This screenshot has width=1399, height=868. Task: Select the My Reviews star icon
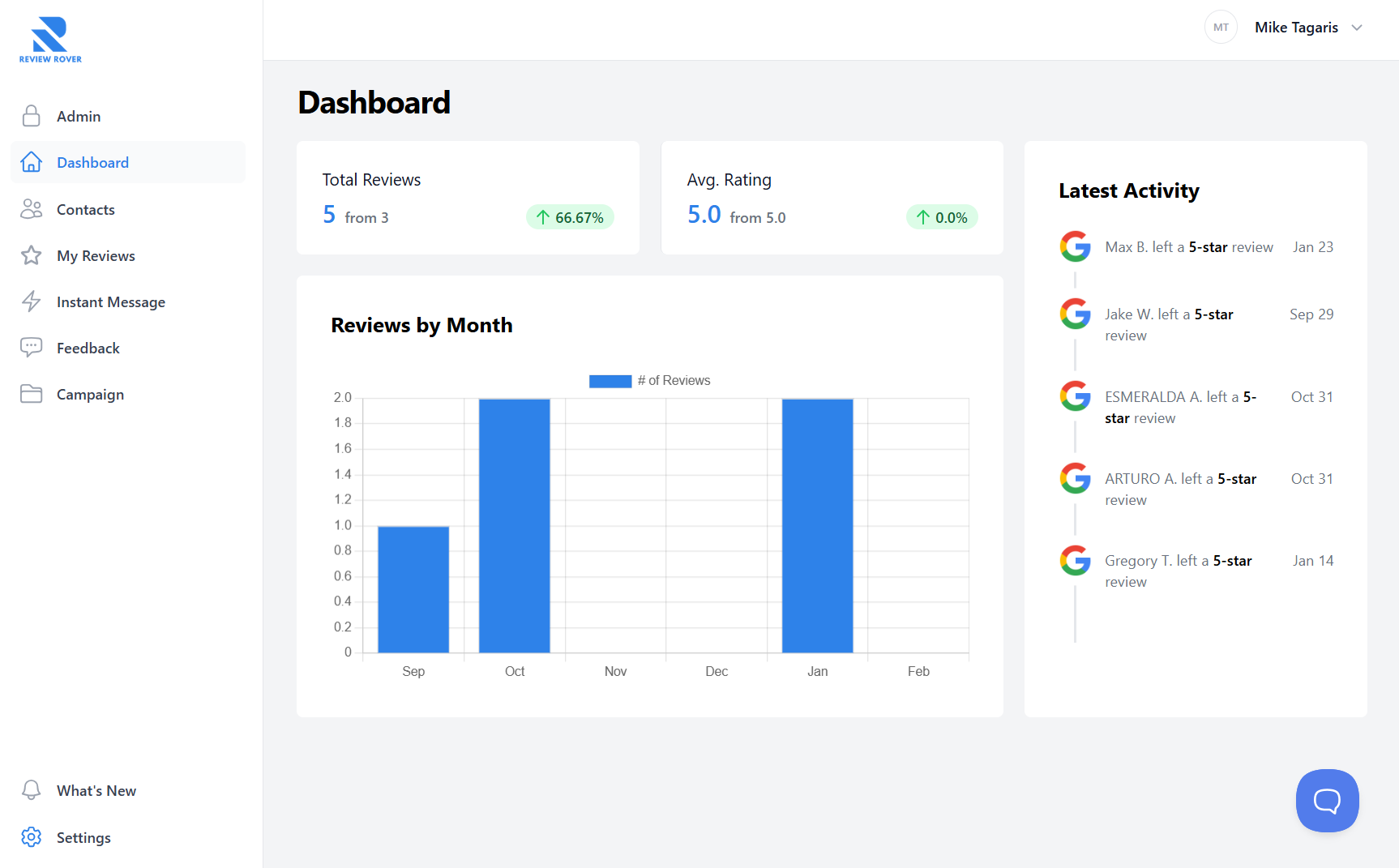(32, 255)
